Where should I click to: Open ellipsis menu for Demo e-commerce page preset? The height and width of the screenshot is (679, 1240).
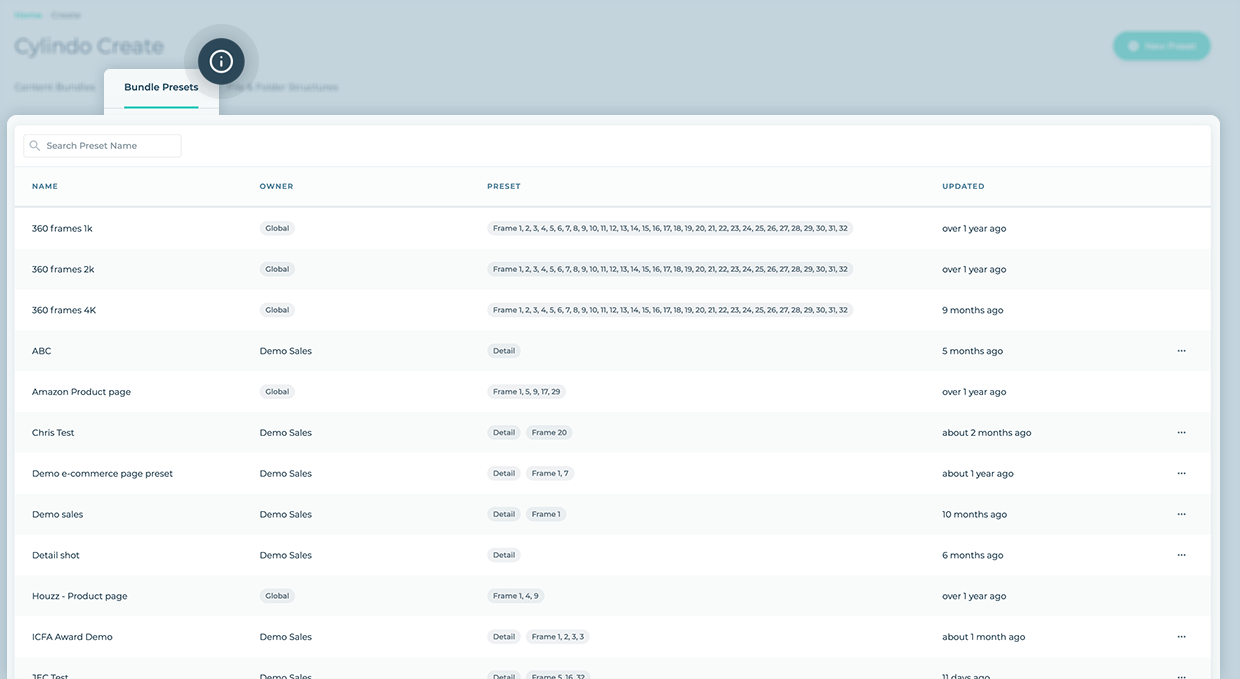tap(1181, 474)
